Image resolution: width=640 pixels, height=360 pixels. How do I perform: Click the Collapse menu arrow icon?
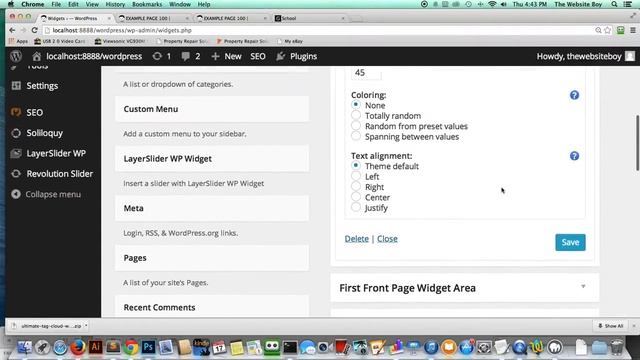click(16, 194)
